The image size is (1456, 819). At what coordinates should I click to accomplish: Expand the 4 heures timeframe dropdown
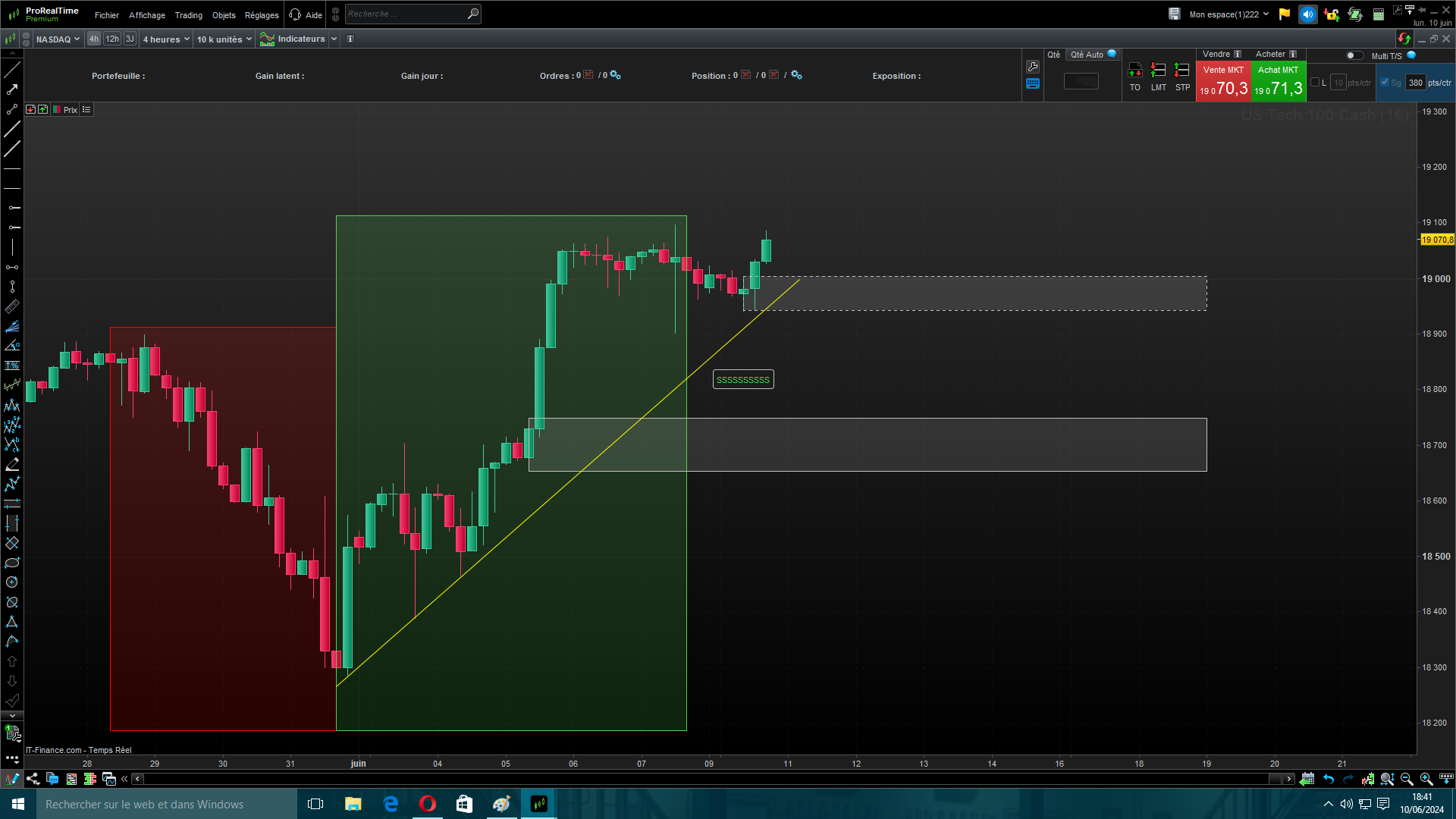tap(166, 39)
